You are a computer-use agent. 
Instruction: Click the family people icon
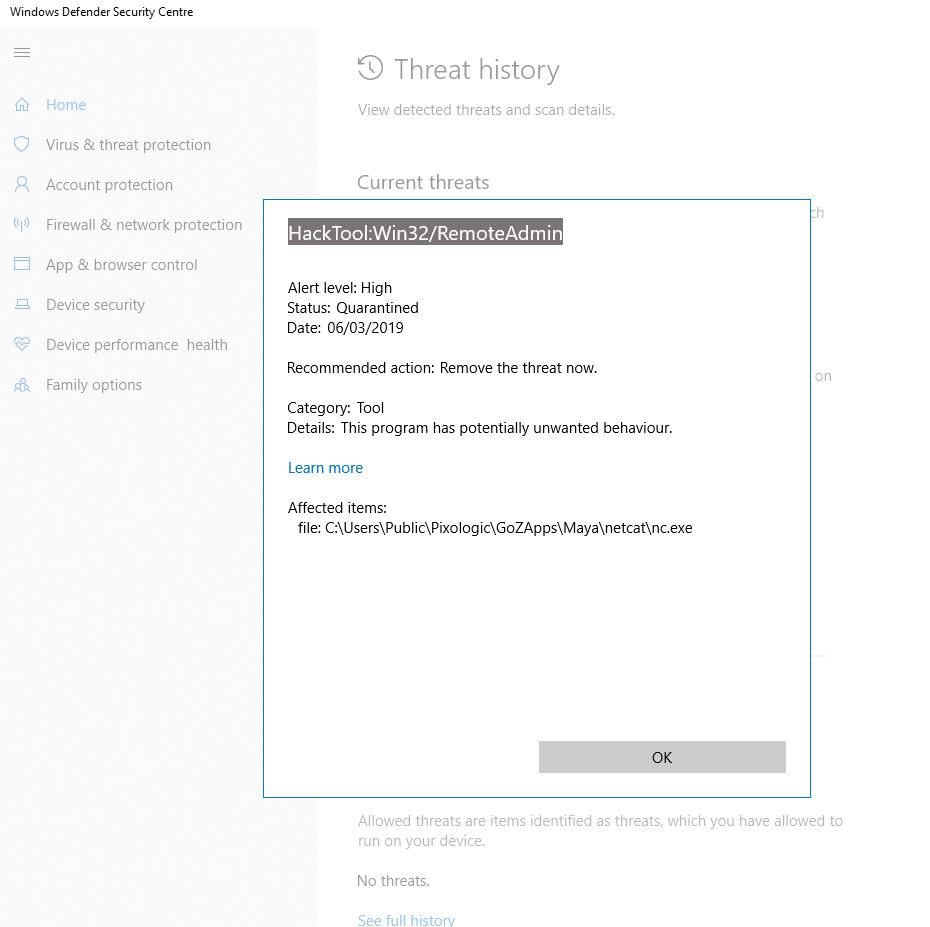(22, 385)
